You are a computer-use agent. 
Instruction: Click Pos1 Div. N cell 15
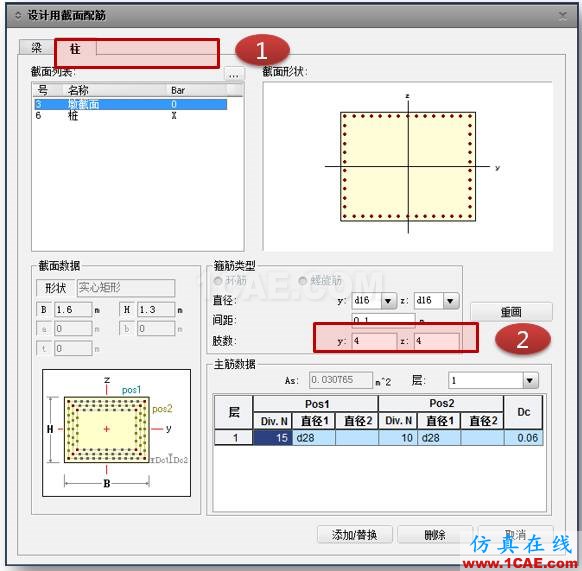click(x=272, y=438)
